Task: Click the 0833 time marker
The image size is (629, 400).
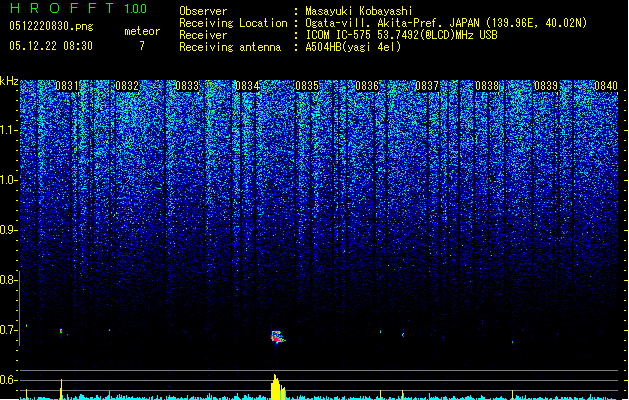Action: [x=187, y=86]
